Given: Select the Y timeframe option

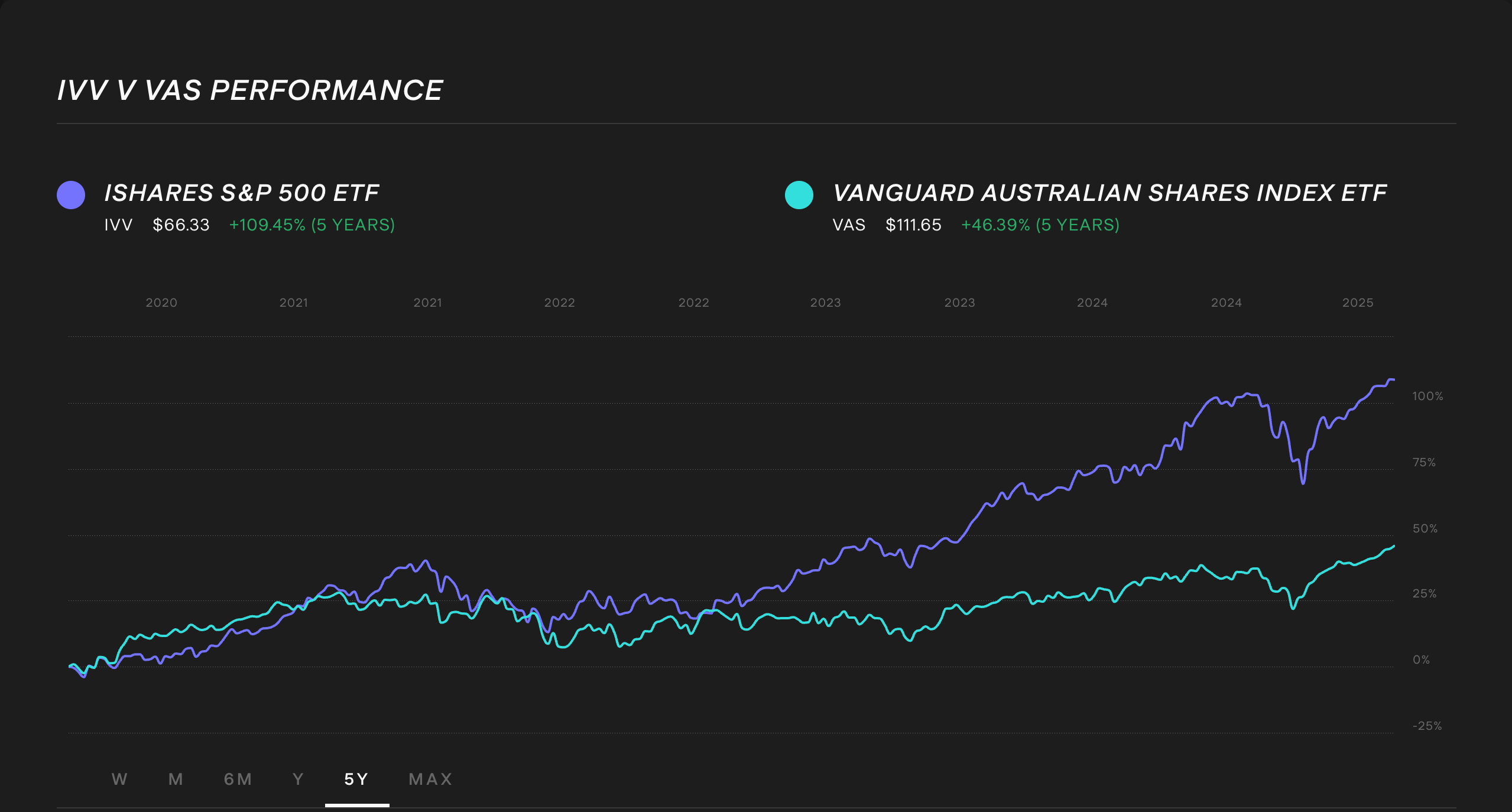Looking at the screenshot, I should (297, 779).
